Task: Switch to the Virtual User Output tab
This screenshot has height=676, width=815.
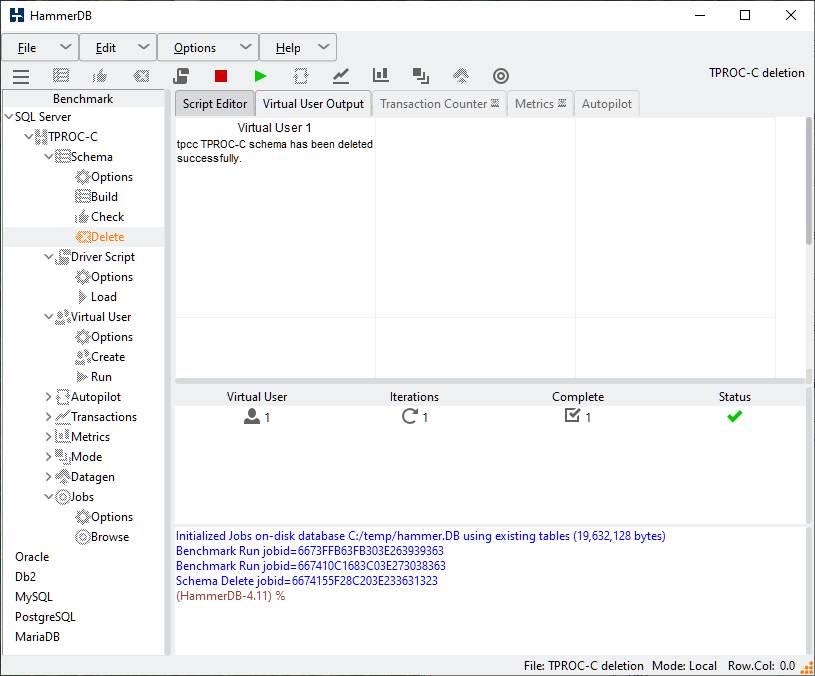Action: [313, 104]
